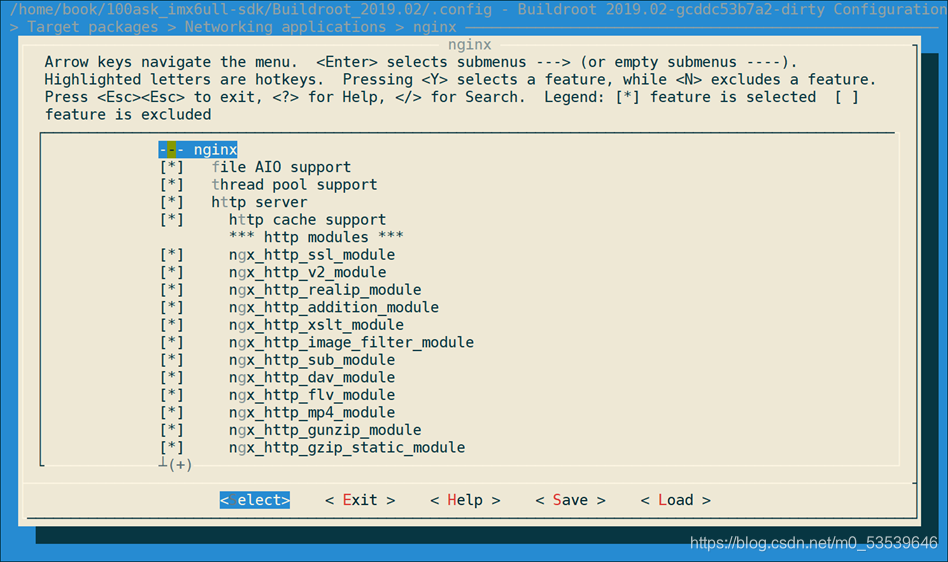The width and height of the screenshot is (948, 562).
Task: Click '*** http modules ***' heading text
Action: [x=316, y=237]
